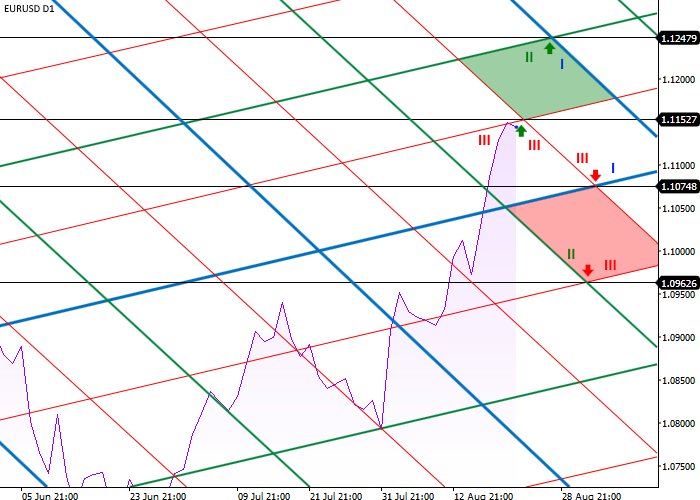Click the 1.09000 price axis label

[x=679, y=338]
